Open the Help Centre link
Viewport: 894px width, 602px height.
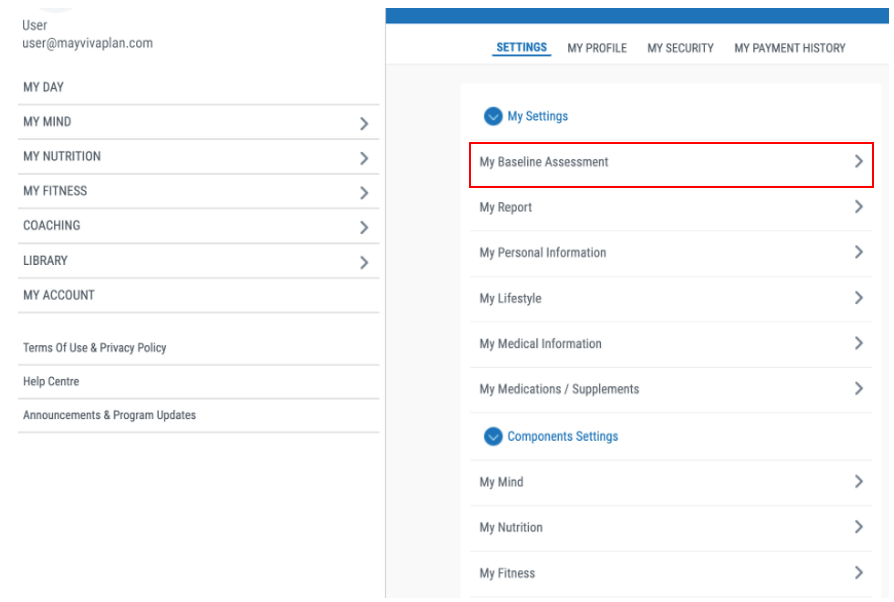[x=51, y=382]
